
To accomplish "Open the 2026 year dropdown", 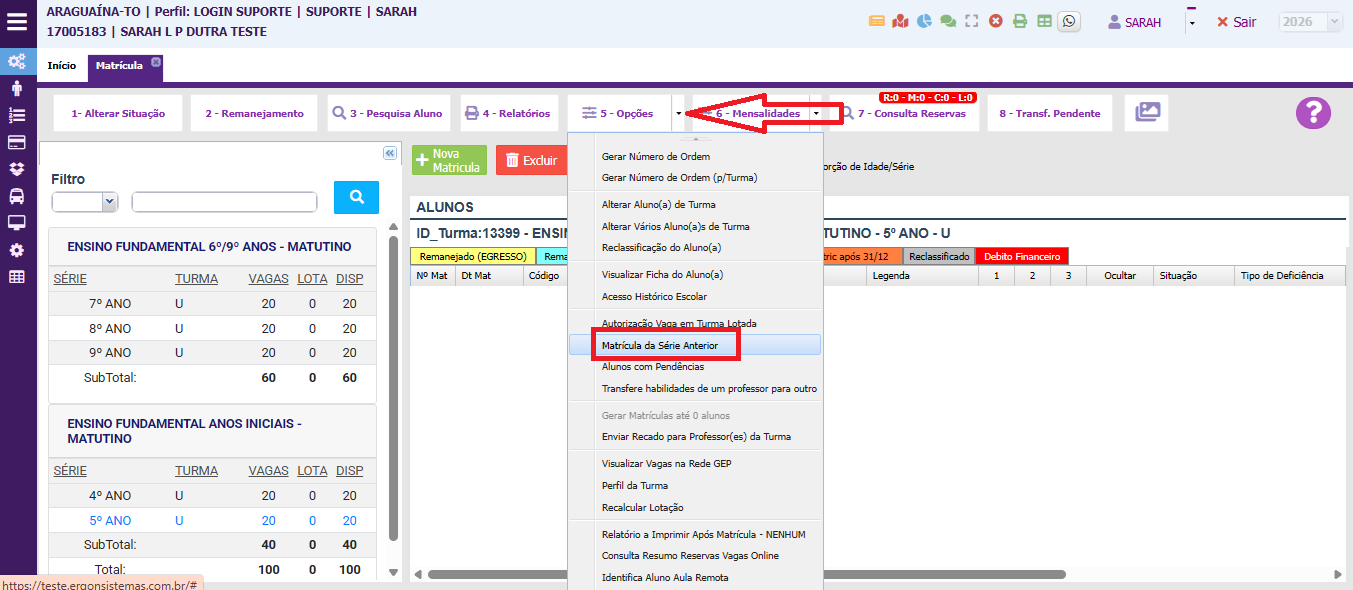I will tap(1310, 22).
